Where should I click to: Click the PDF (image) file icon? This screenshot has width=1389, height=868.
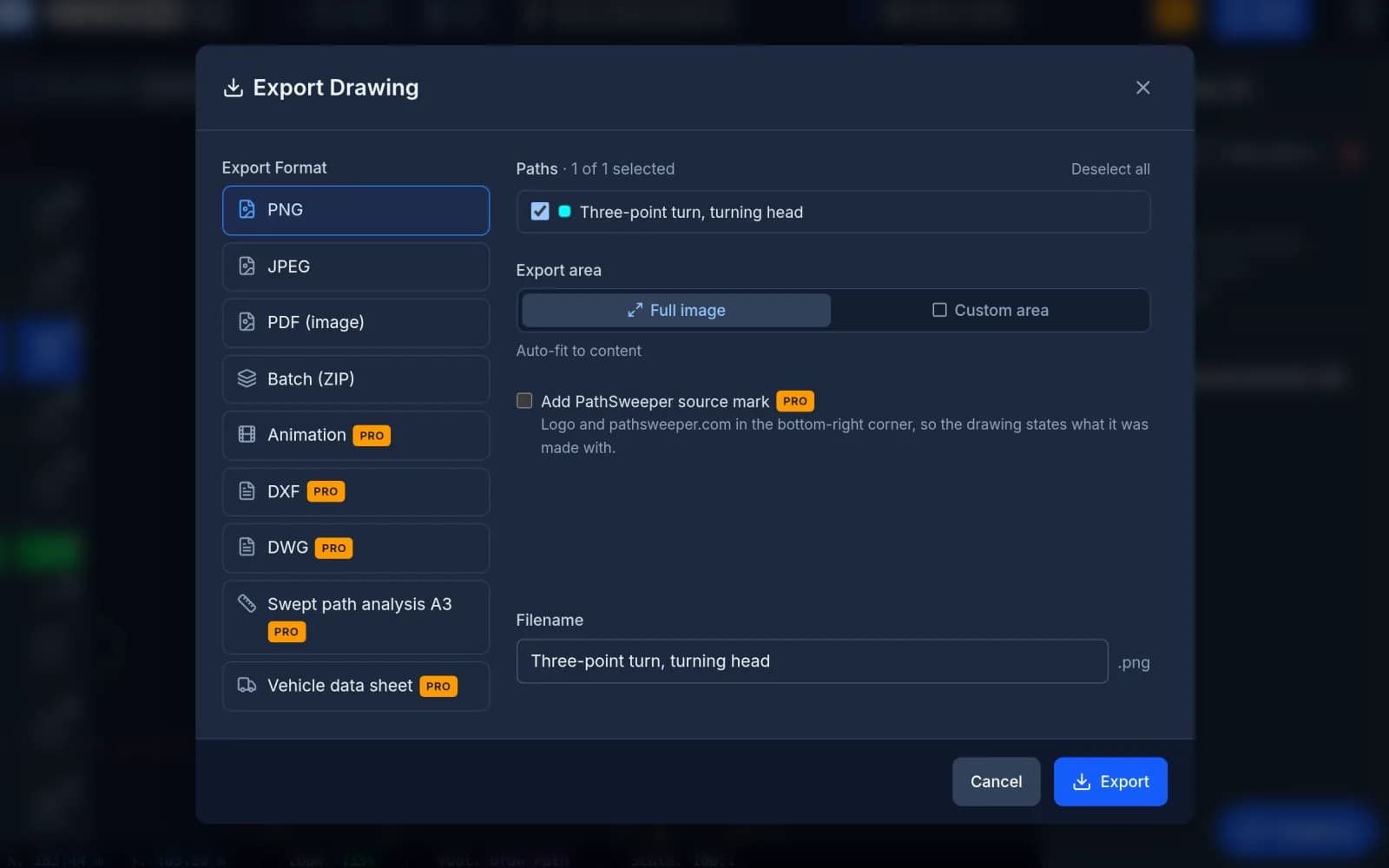tap(247, 322)
